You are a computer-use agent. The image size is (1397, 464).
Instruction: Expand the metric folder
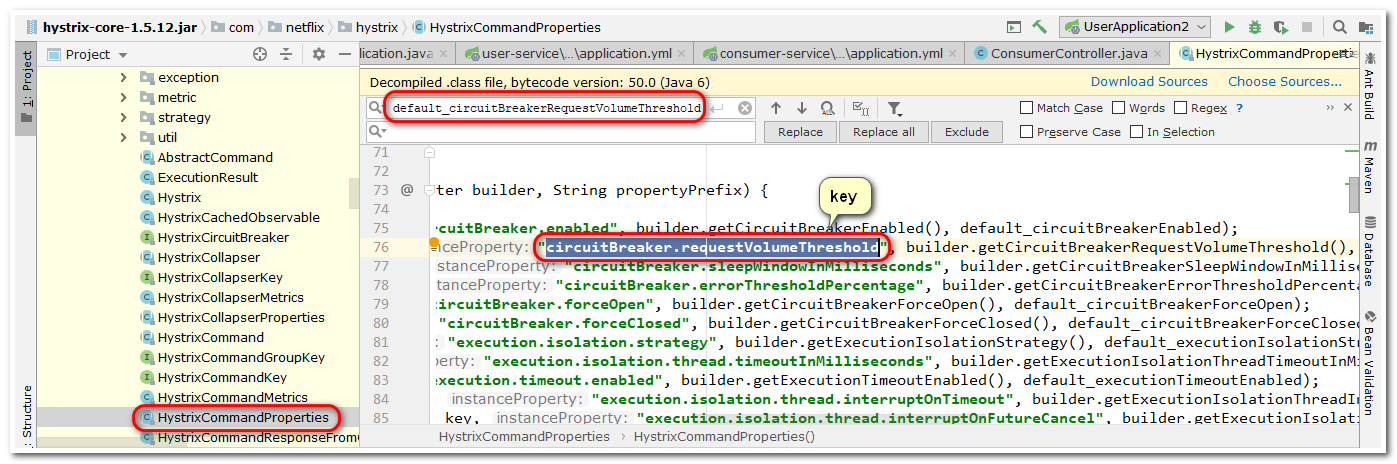click(123, 97)
